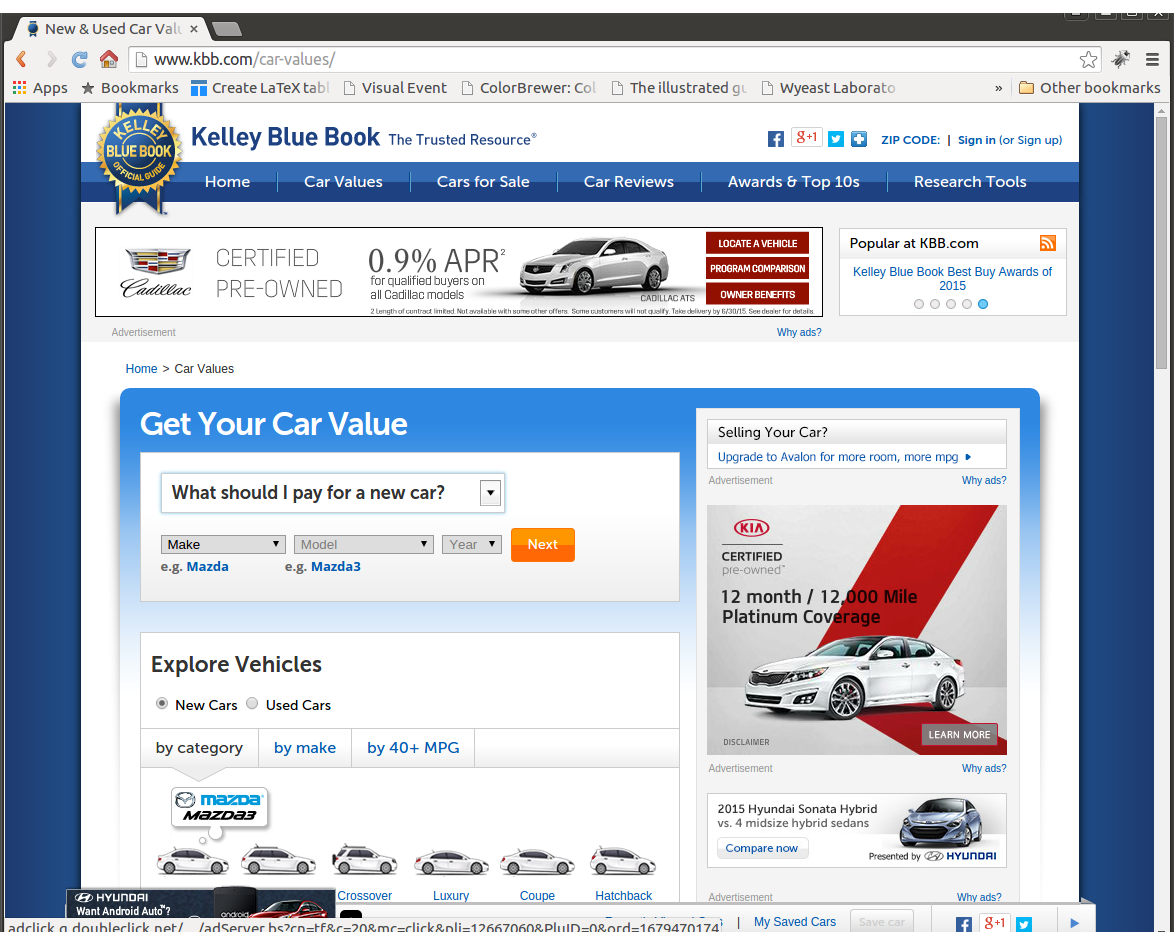This screenshot has width=1174, height=945.
Task: Click LEARN MORE on Kia ad
Action: coord(959,735)
